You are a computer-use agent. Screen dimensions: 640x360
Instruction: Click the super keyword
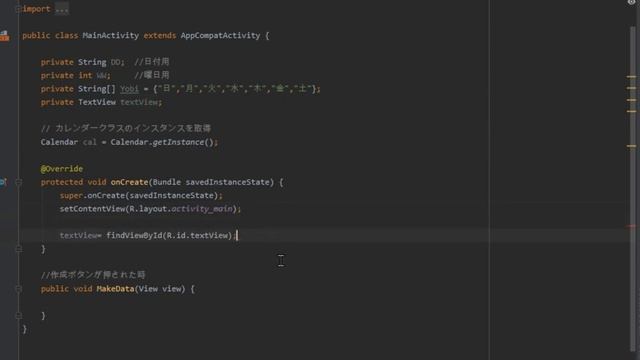(71, 196)
